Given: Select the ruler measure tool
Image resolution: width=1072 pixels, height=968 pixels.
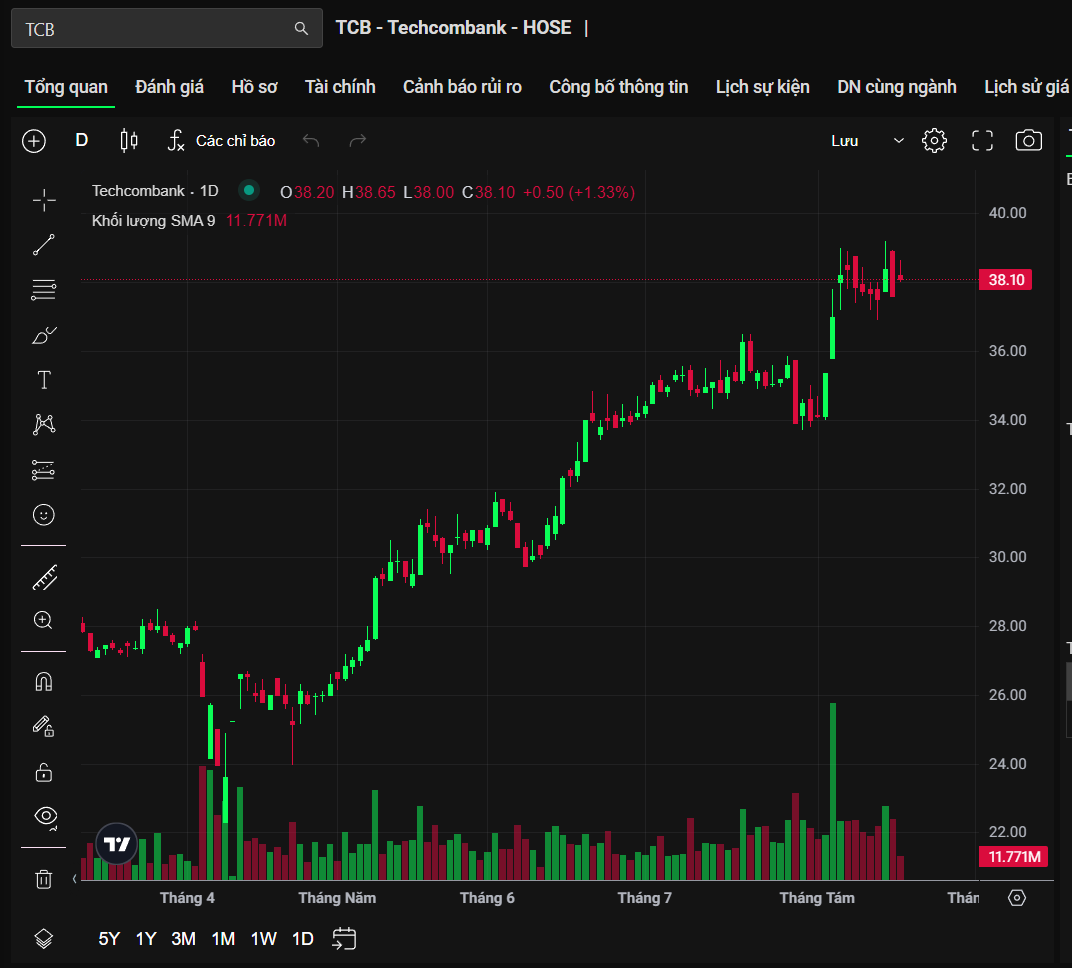Looking at the screenshot, I should point(44,578).
